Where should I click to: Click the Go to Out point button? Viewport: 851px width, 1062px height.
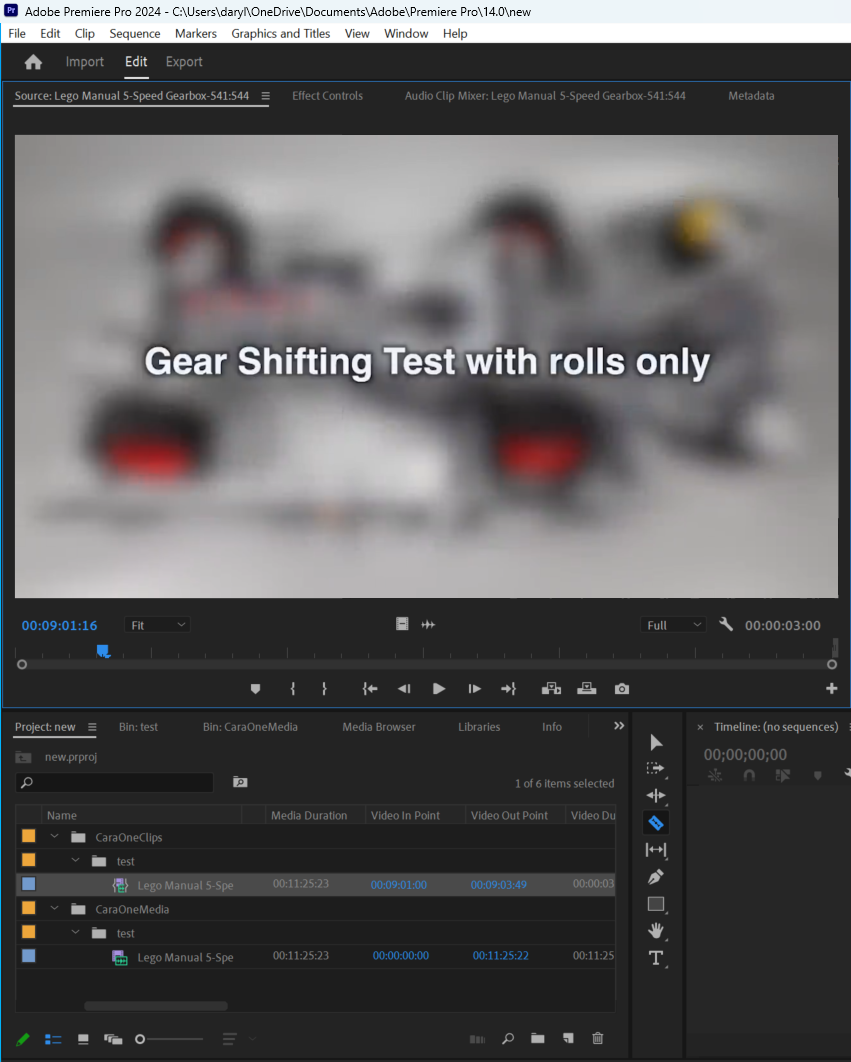pos(508,689)
